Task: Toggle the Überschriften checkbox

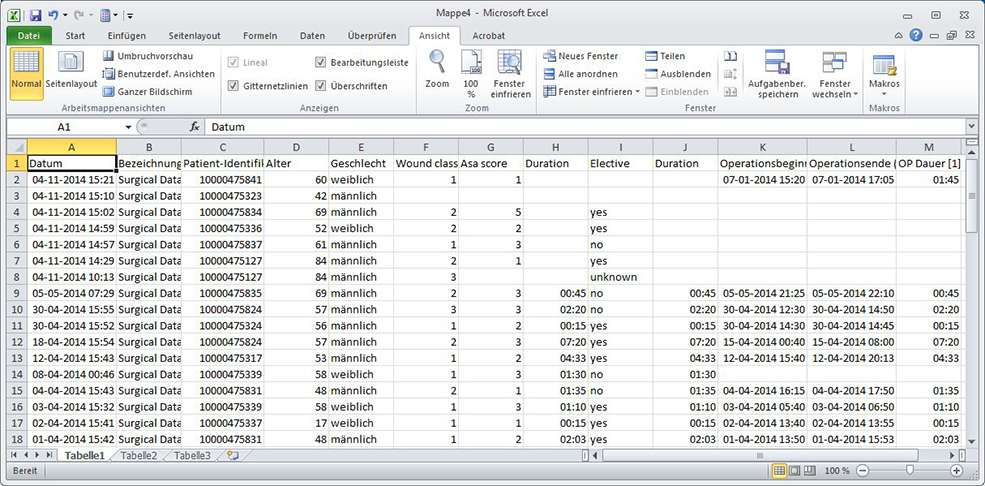Action: (x=321, y=86)
